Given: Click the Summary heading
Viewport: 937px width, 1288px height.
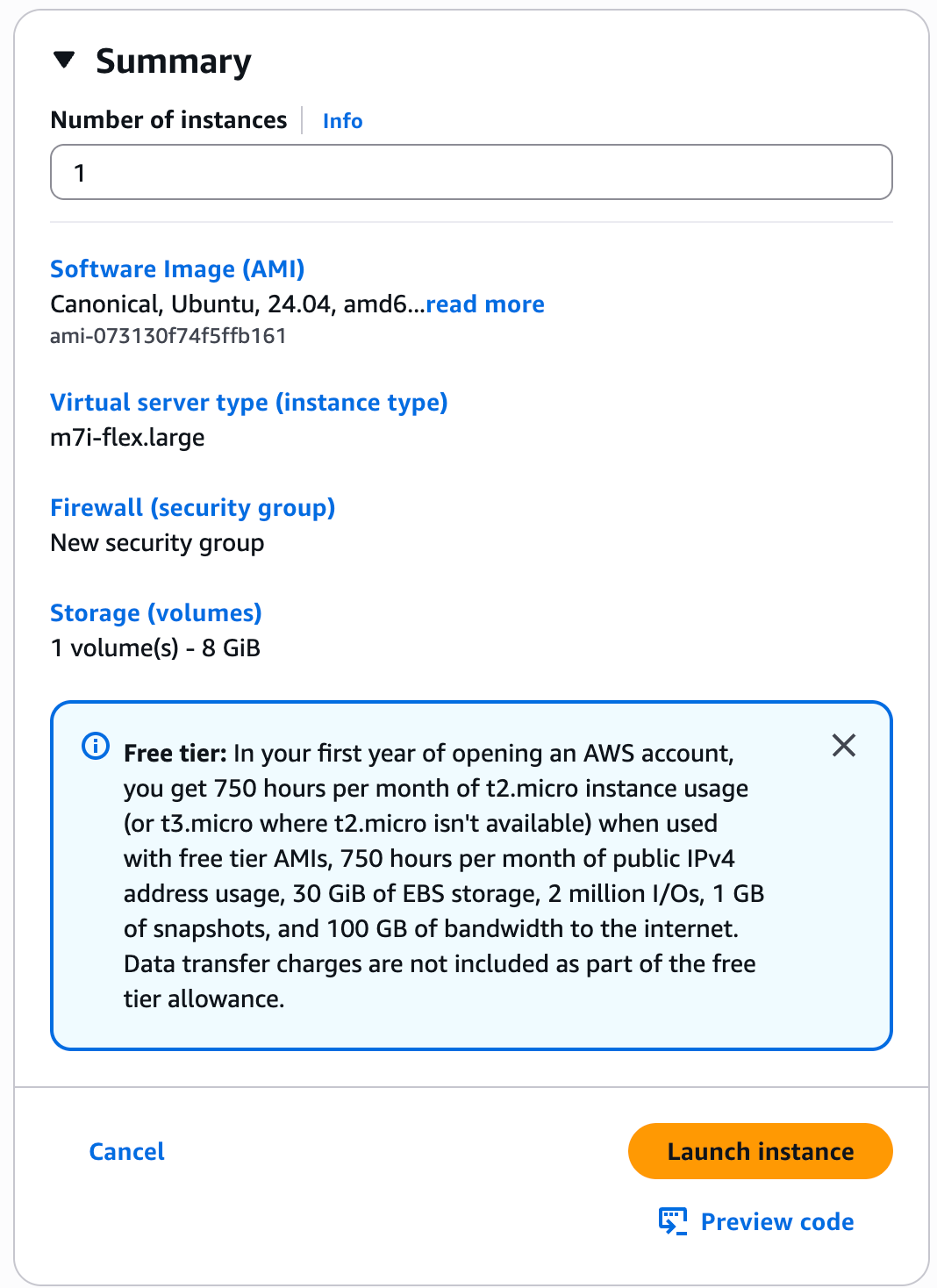Looking at the screenshot, I should [174, 61].
